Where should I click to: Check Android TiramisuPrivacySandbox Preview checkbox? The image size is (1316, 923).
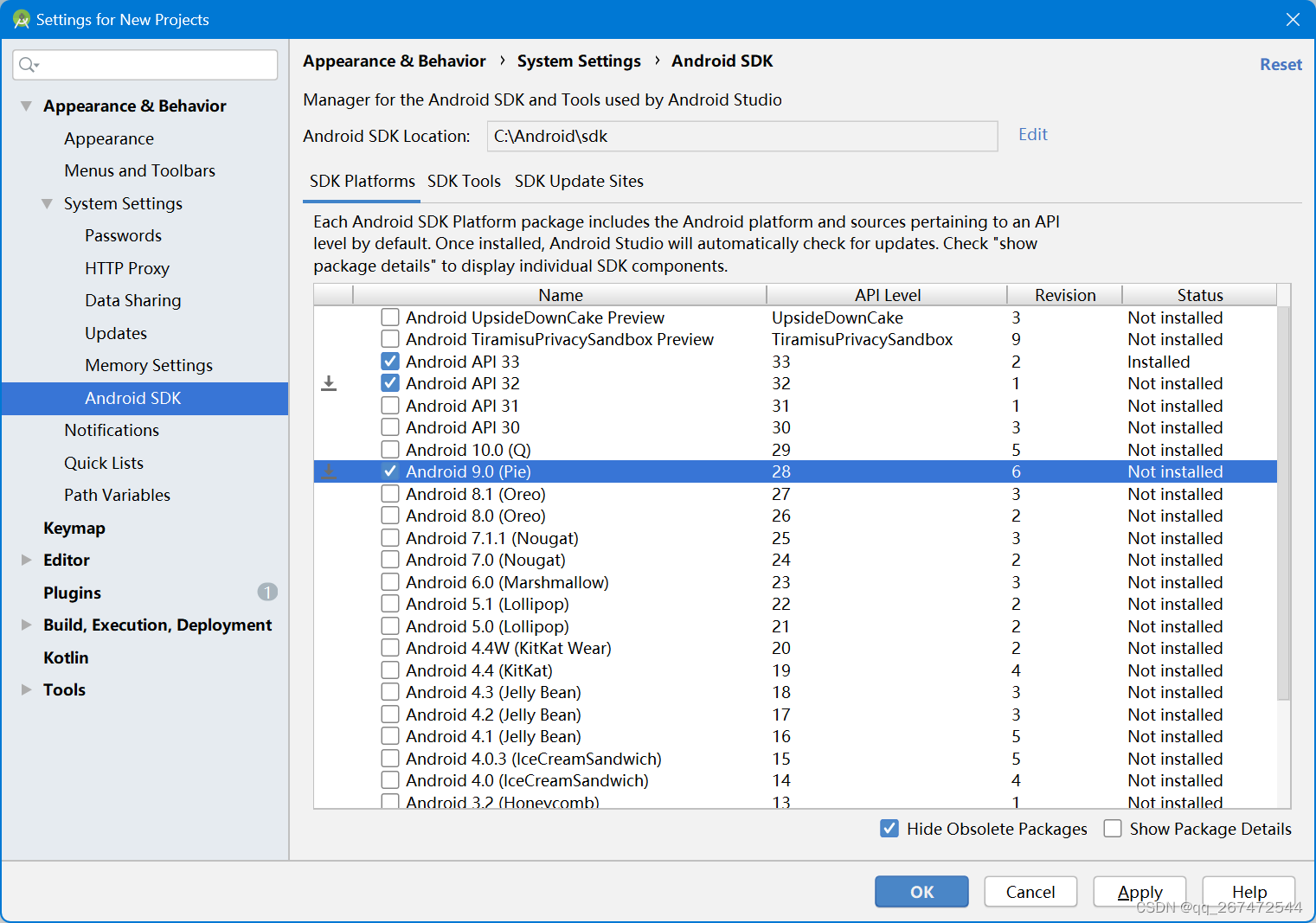(x=390, y=339)
